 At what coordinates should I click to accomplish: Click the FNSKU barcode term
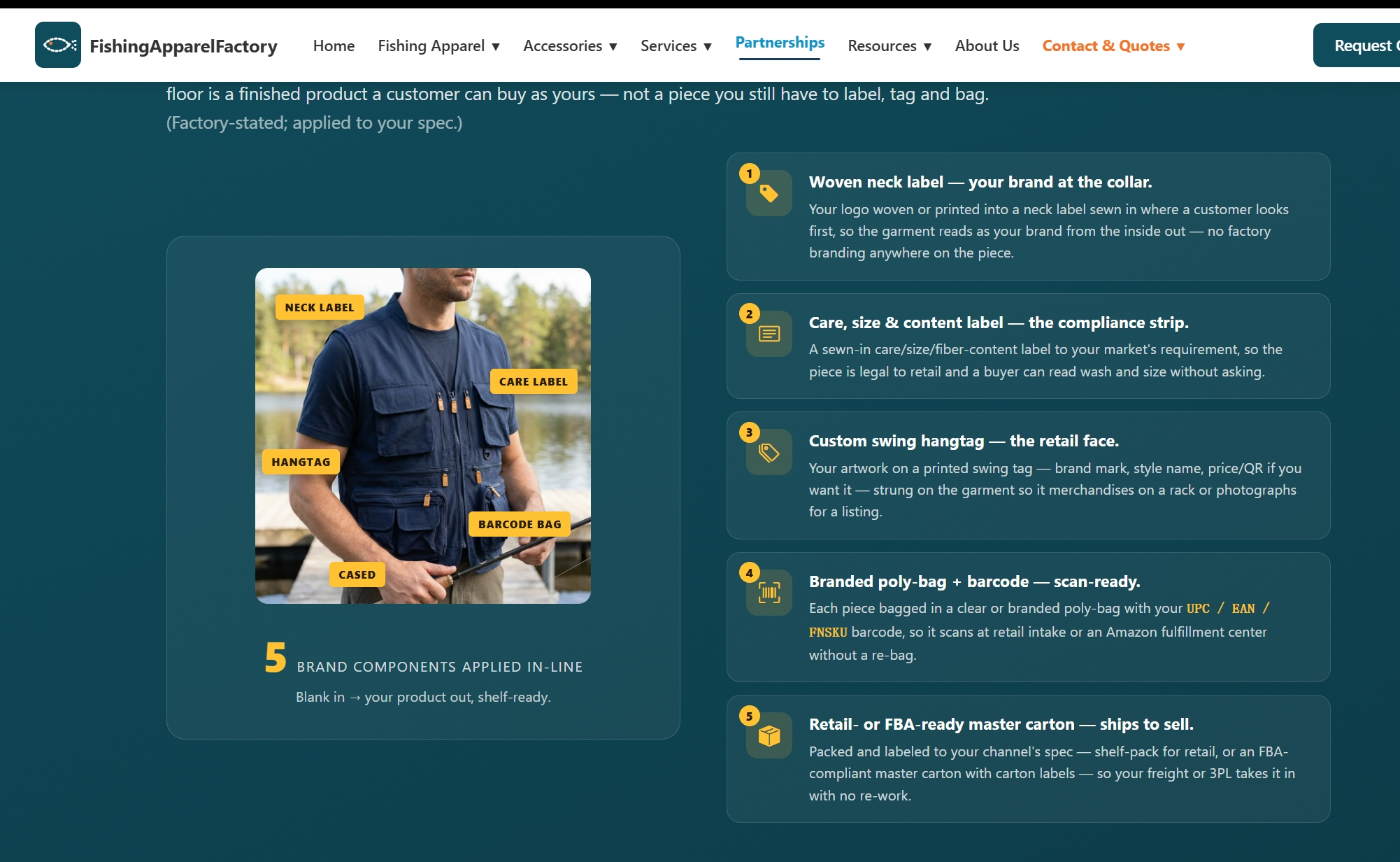[828, 633]
